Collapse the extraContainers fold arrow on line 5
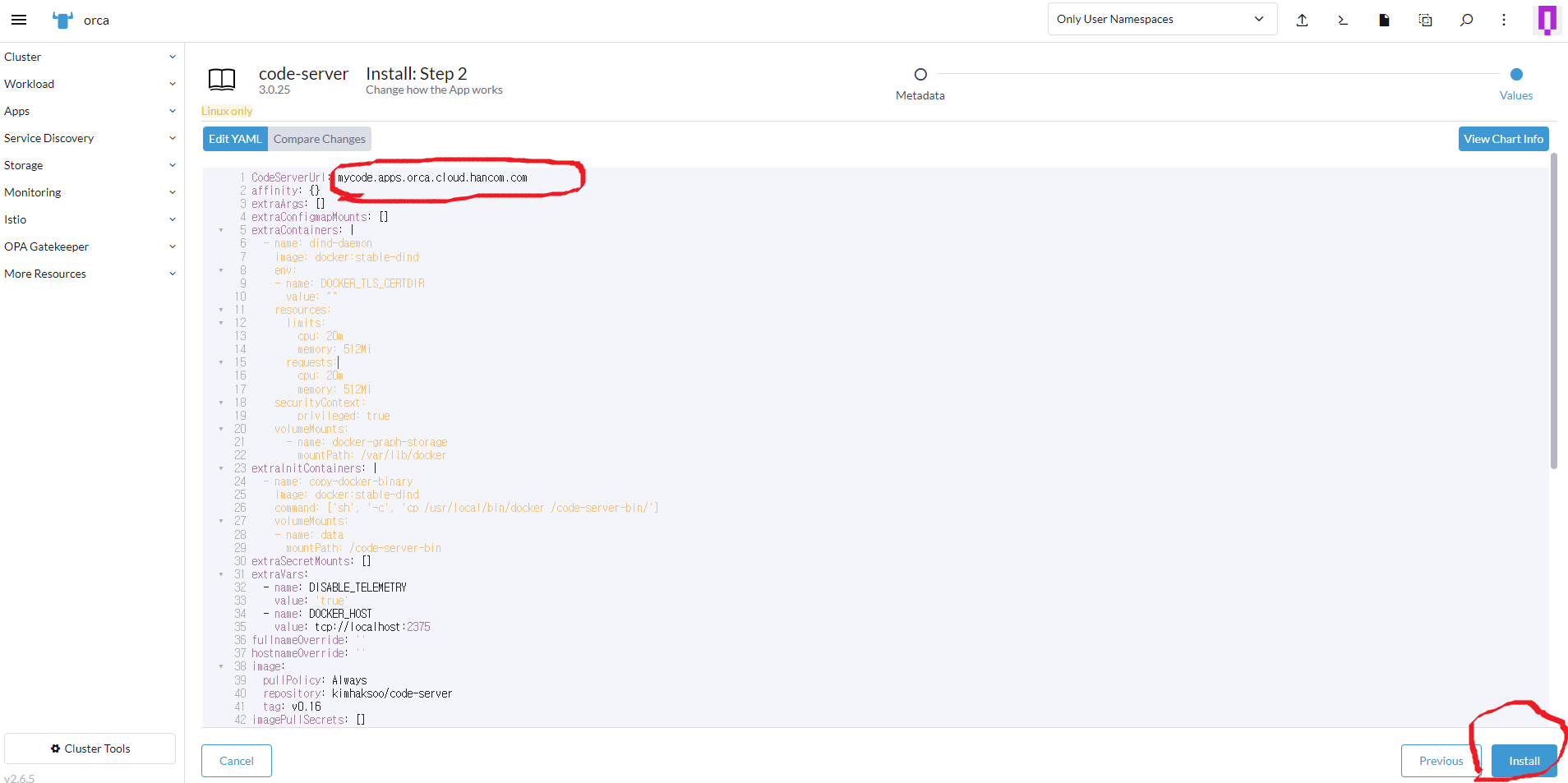1568x783 pixels. (x=221, y=230)
